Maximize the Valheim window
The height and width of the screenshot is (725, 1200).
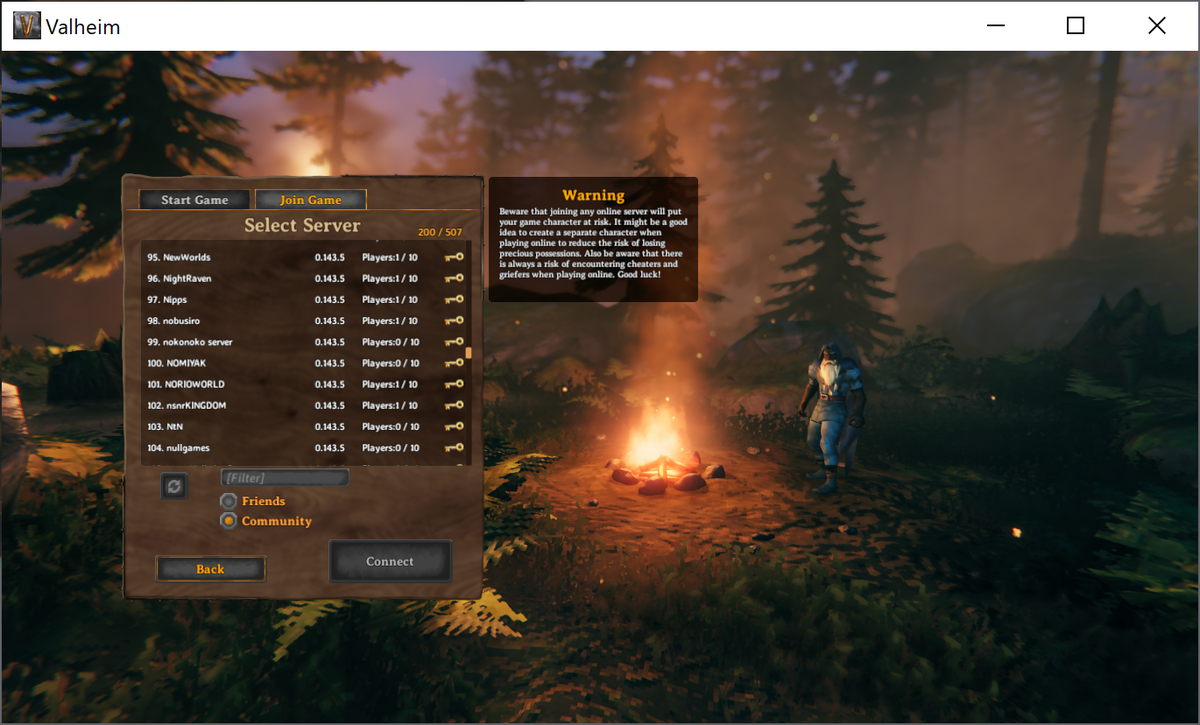pos(1075,25)
